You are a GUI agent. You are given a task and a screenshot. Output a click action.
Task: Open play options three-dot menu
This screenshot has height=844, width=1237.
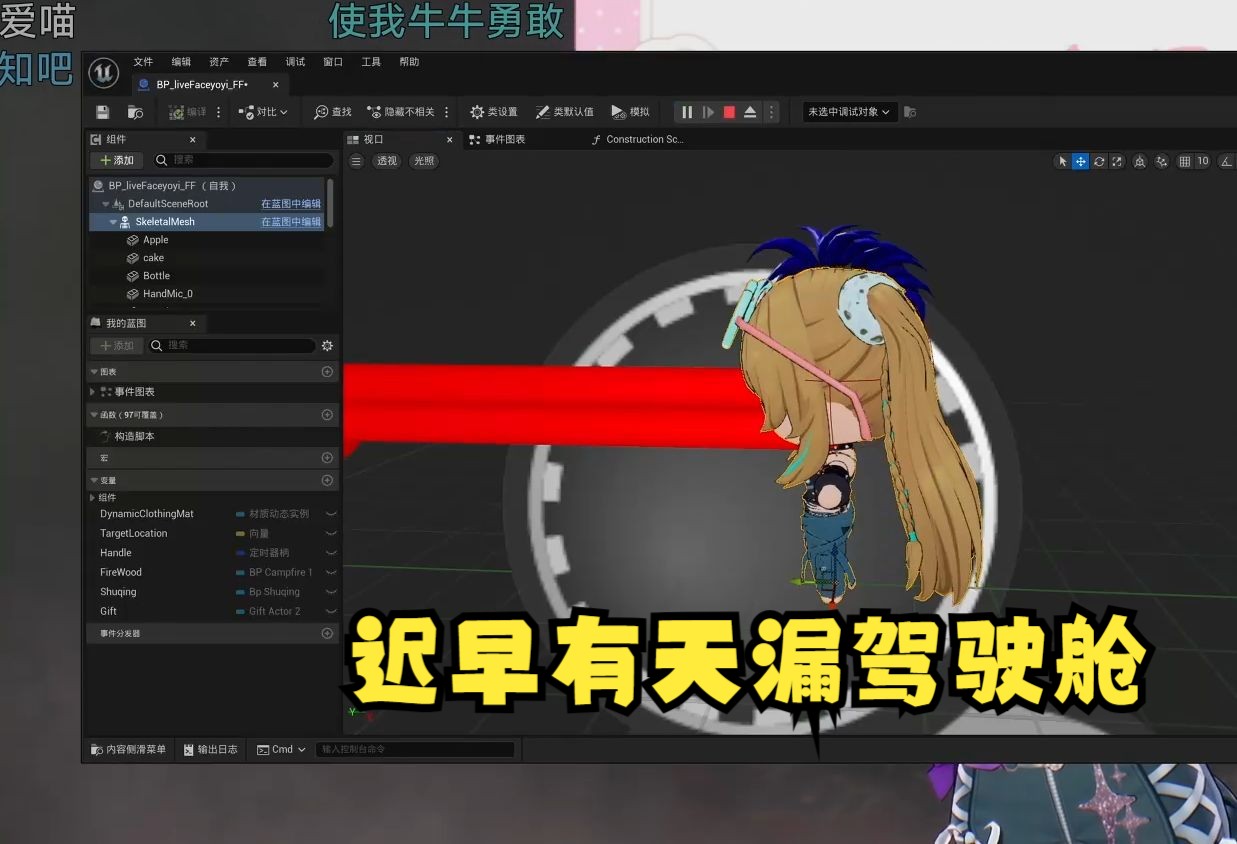[771, 112]
